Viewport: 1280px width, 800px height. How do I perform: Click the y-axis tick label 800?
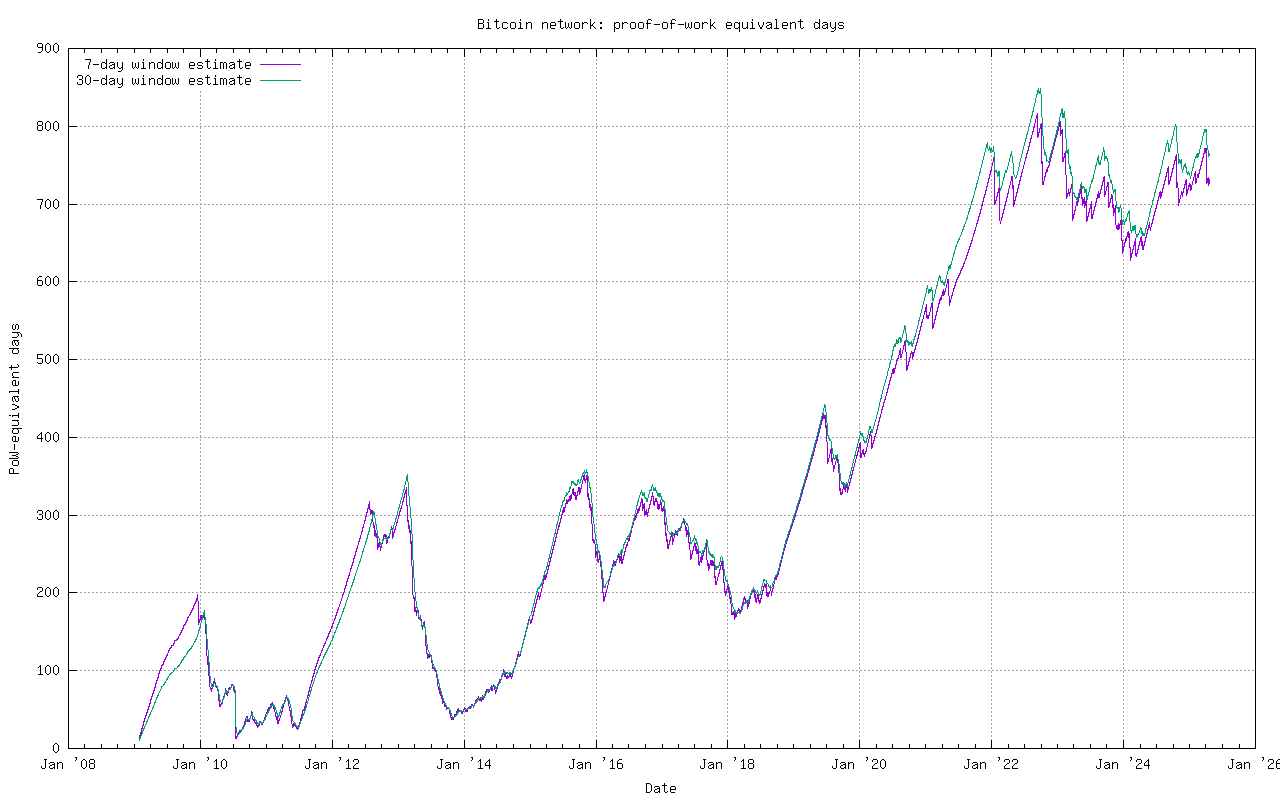click(48, 126)
